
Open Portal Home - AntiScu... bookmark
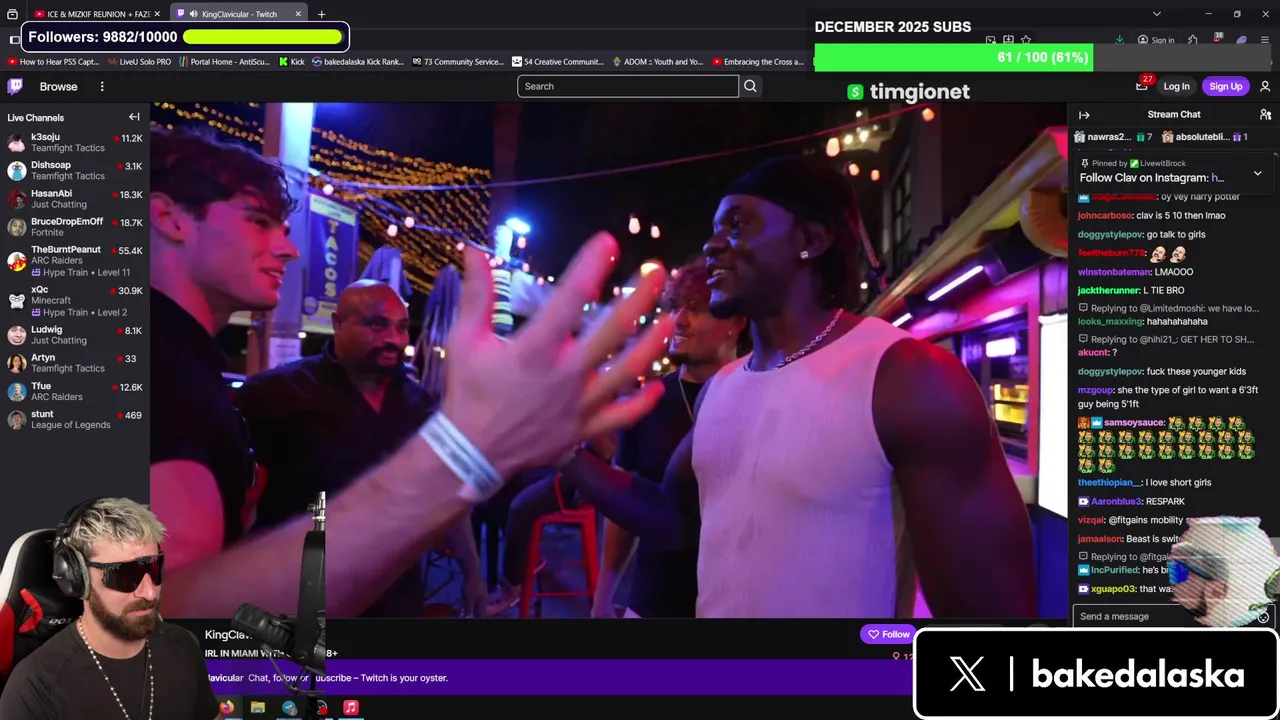(x=223, y=62)
